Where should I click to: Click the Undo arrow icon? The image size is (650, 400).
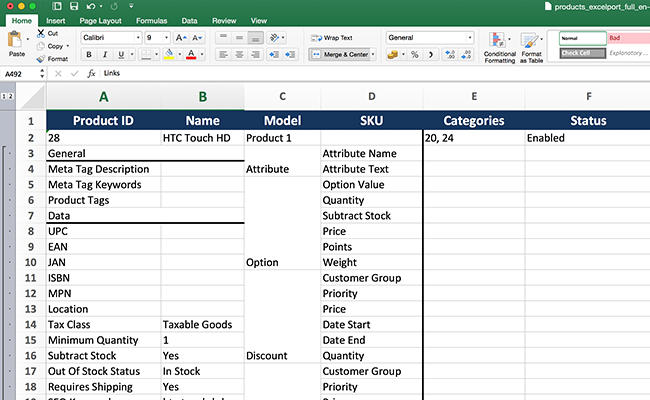point(91,6)
